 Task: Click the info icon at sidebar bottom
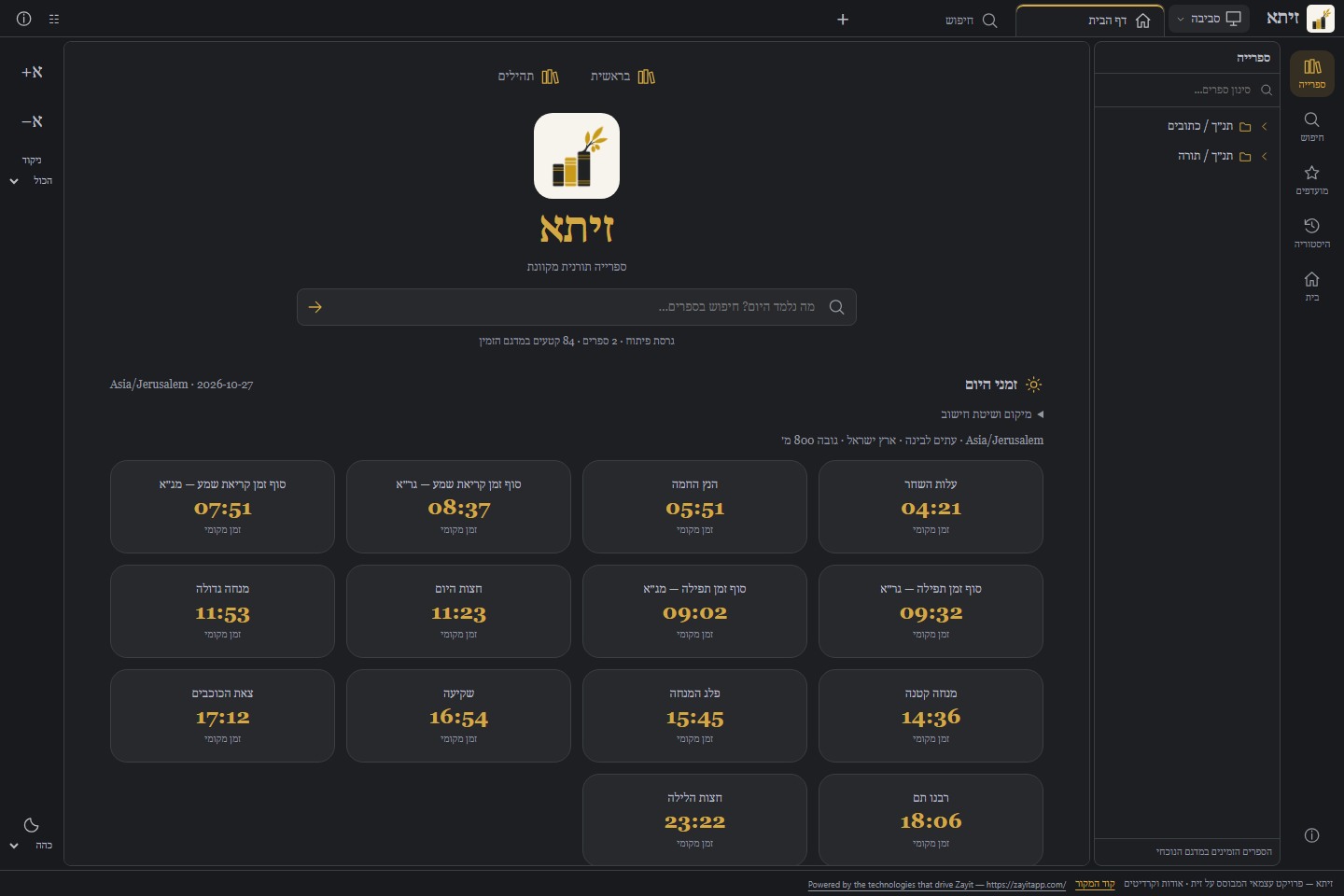(x=1311, y=835)
